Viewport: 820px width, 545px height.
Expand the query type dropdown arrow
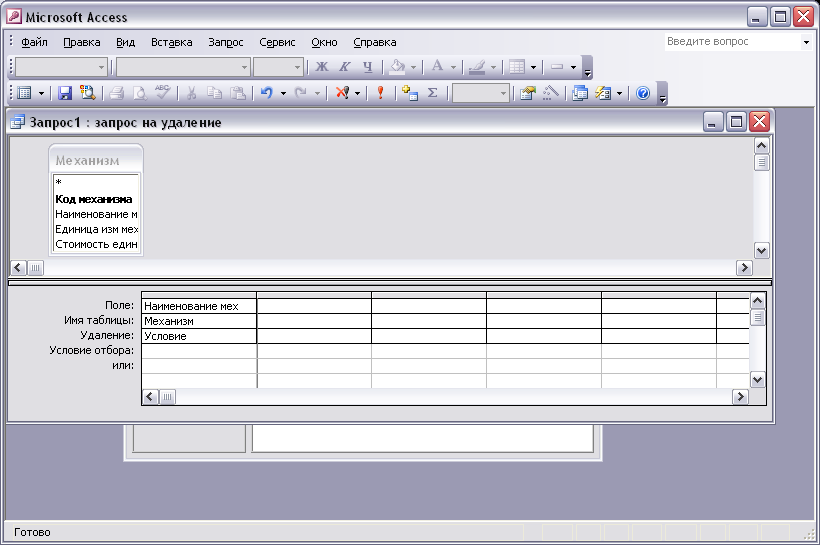(x=358, y=94)
